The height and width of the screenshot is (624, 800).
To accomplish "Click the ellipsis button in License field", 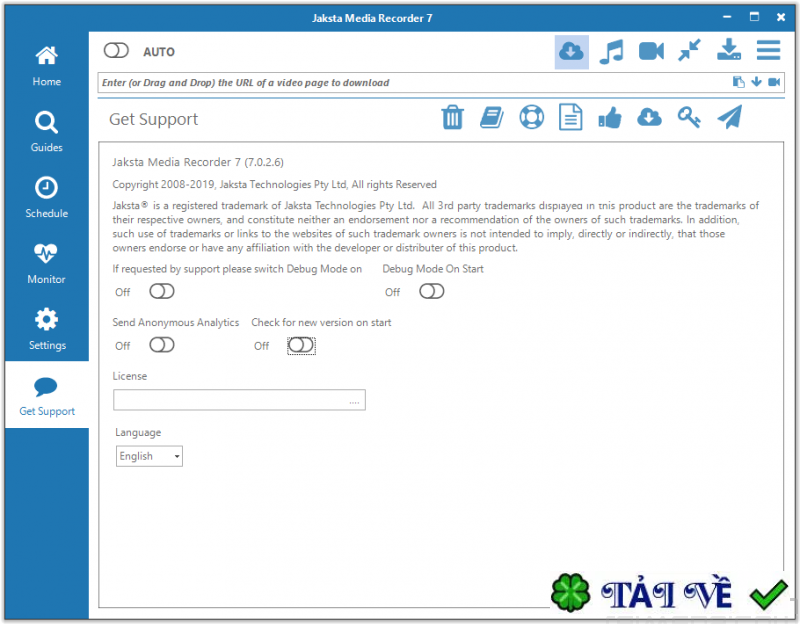I will point(355,402).
